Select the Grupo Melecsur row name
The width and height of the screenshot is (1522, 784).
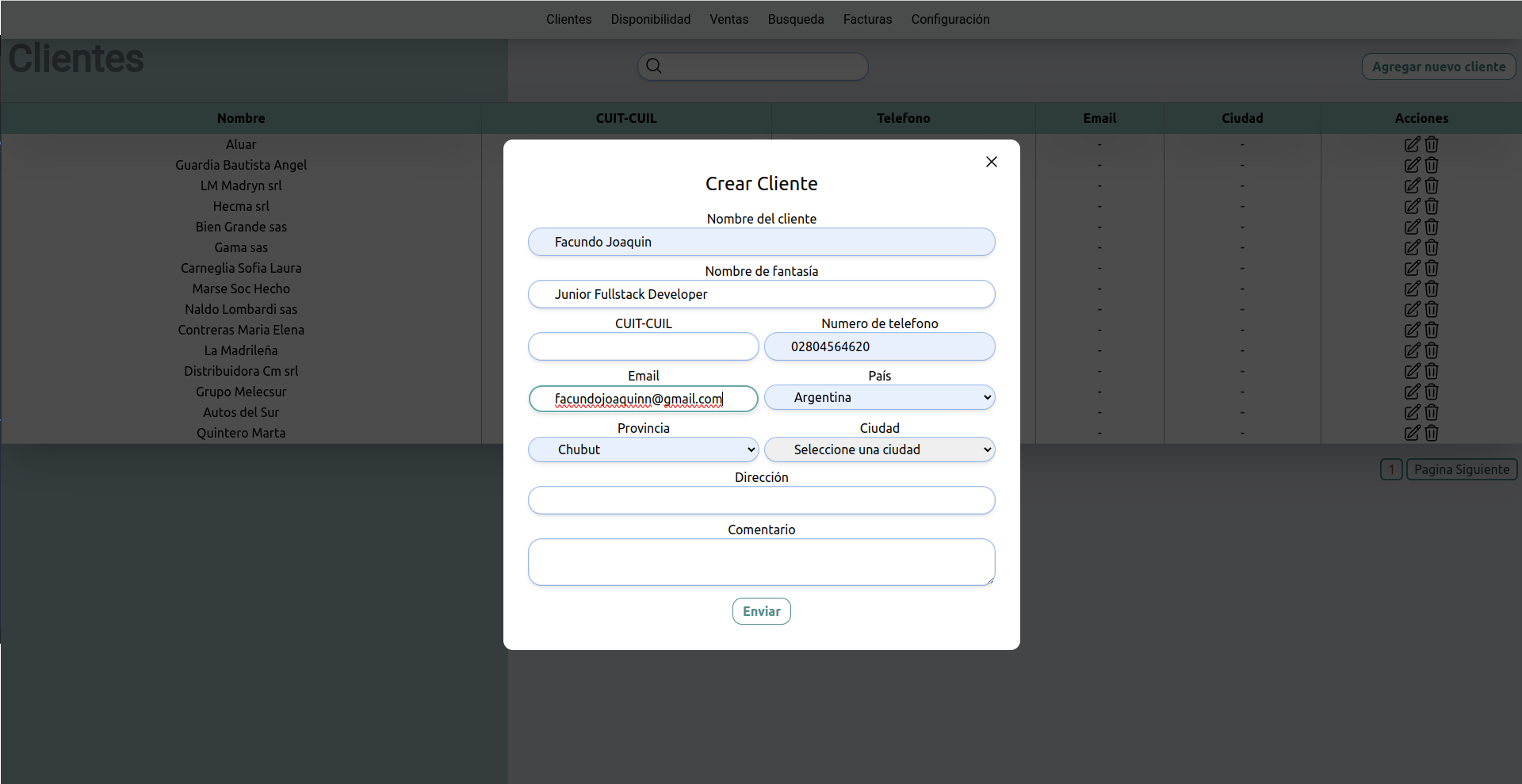pos(241,392)
